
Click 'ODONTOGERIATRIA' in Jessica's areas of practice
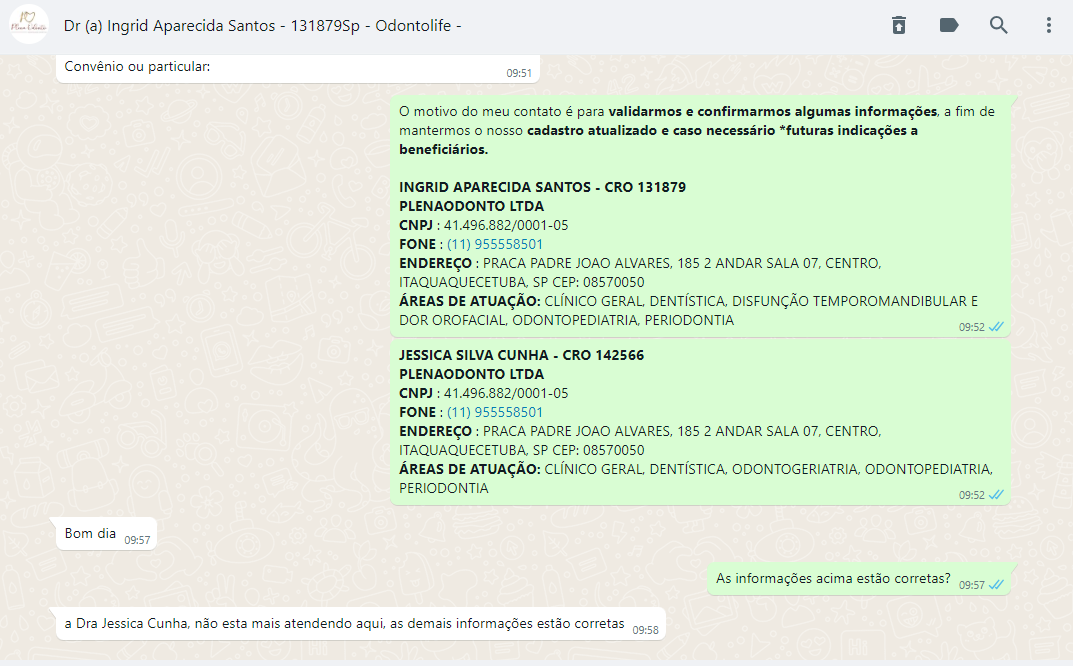[794, 470]
